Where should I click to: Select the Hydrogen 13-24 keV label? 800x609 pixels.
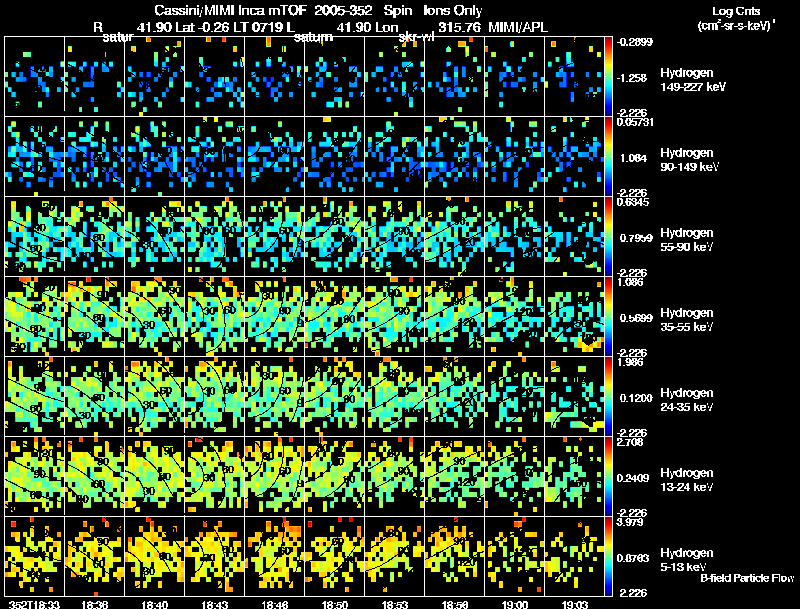point(687,480)
